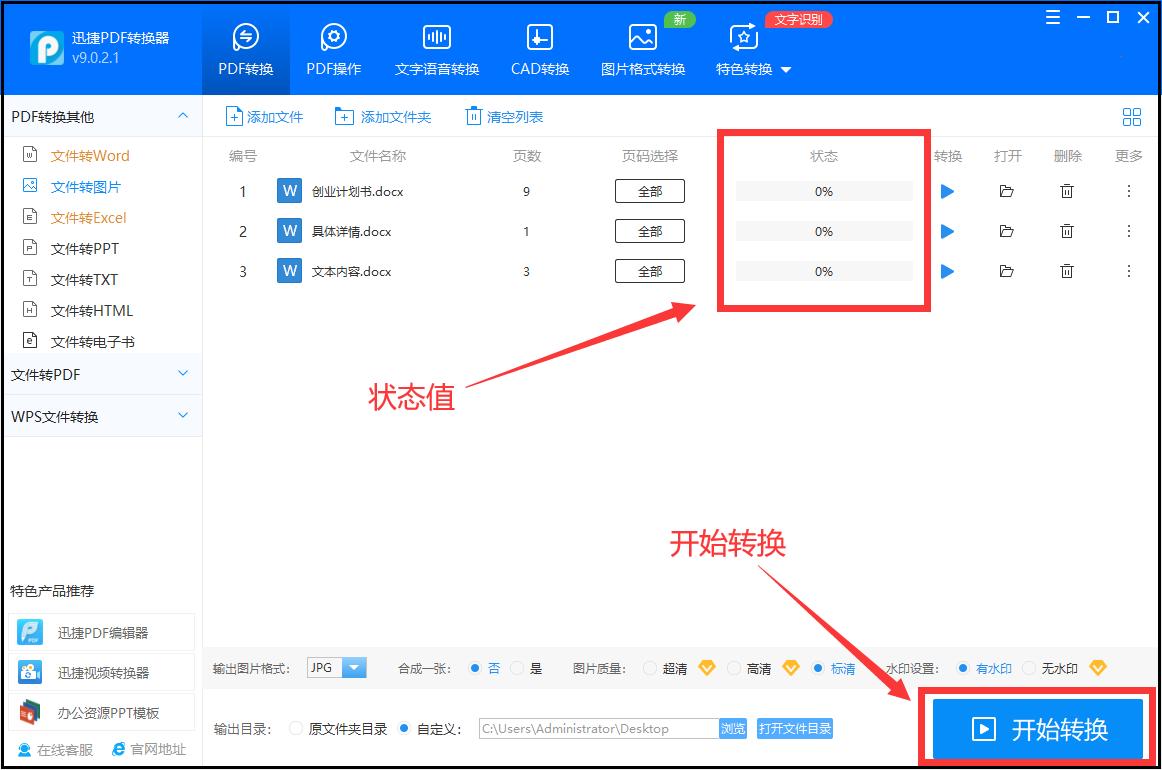Image resolution: width=1162 pixels, height=770 pixels.
Task: Delete 文本内容.docx using its trash icon
Action: pyautogui.click(x=1067, y=271)
